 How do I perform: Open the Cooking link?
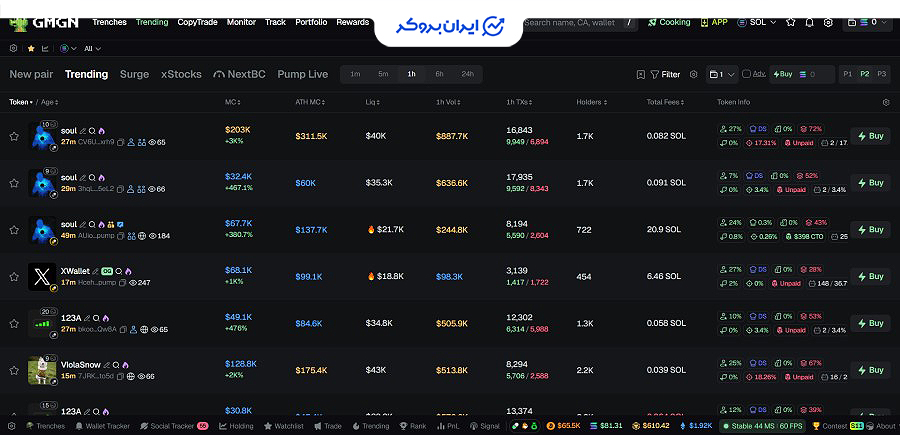(x=669, y=22)
